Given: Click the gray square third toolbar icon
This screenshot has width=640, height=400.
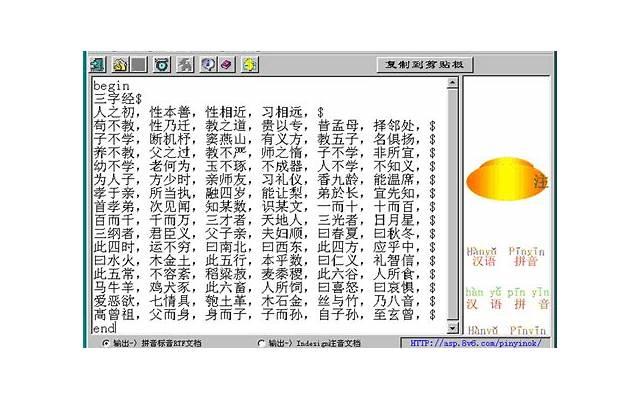Looking at the screenshot, I should 139,64.
